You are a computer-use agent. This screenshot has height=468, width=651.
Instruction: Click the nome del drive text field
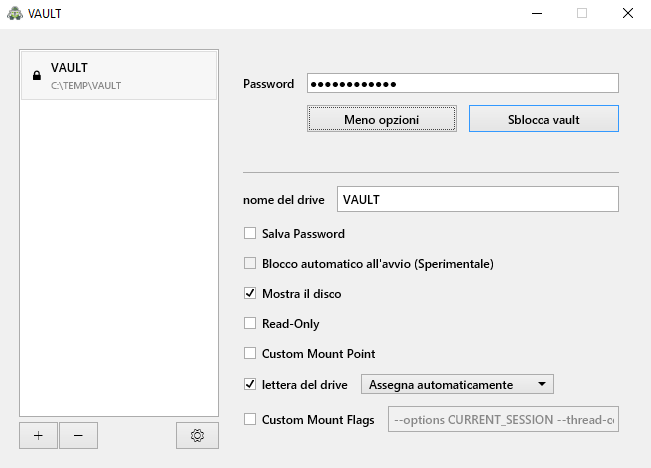477,199
